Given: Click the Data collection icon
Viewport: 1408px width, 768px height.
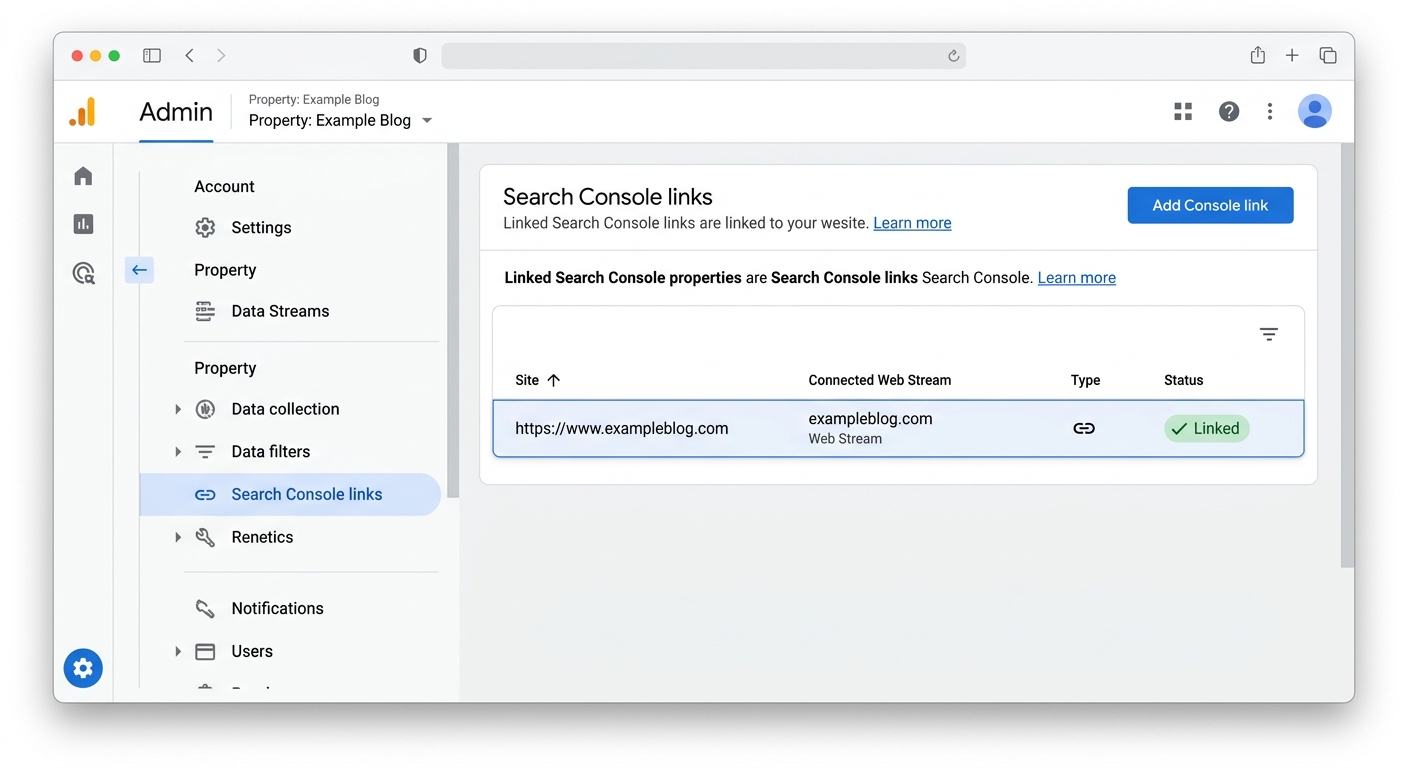Looking at the screenshot, I should [205, 409].
